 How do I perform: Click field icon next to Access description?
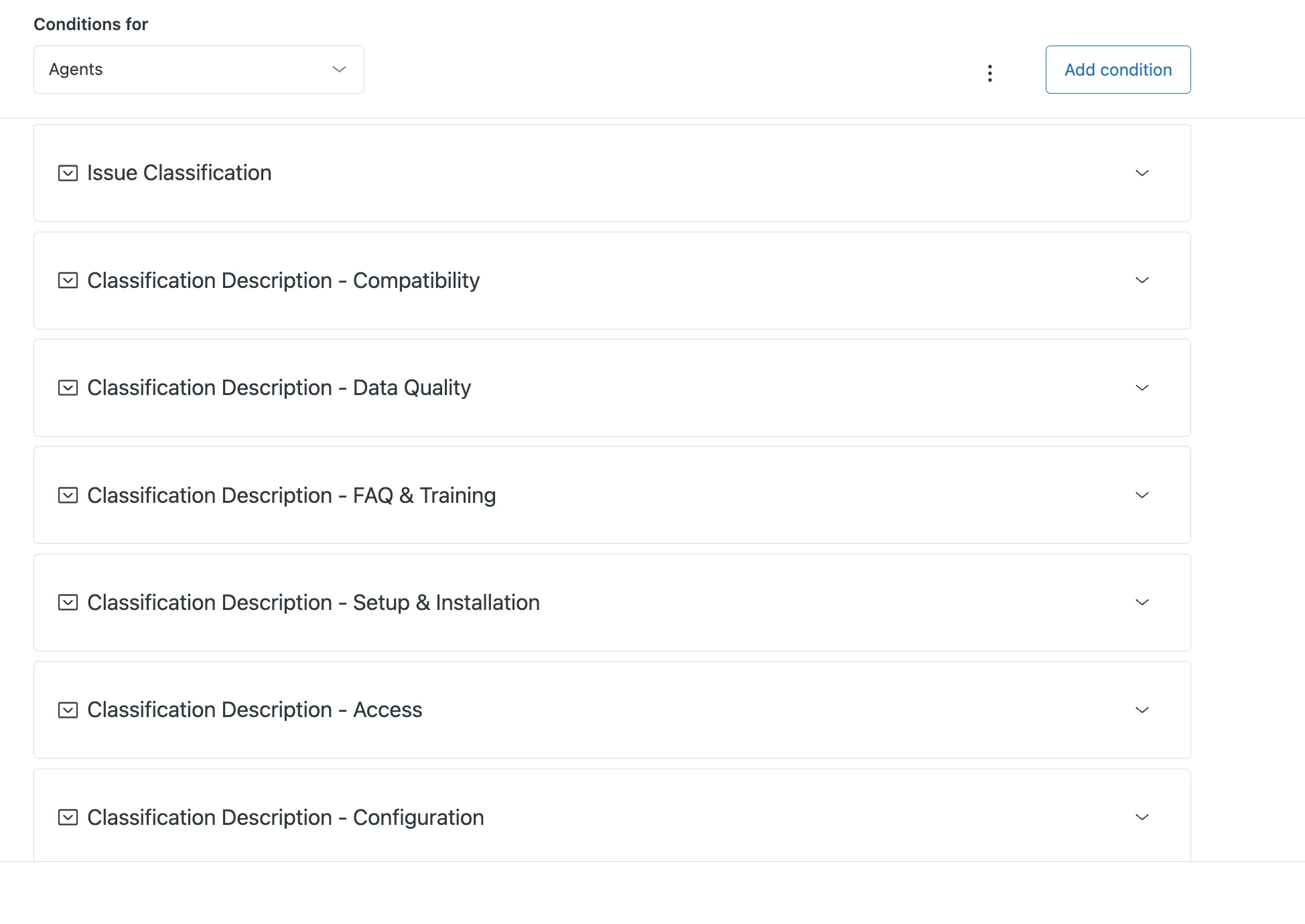click(x=68, y=710)
